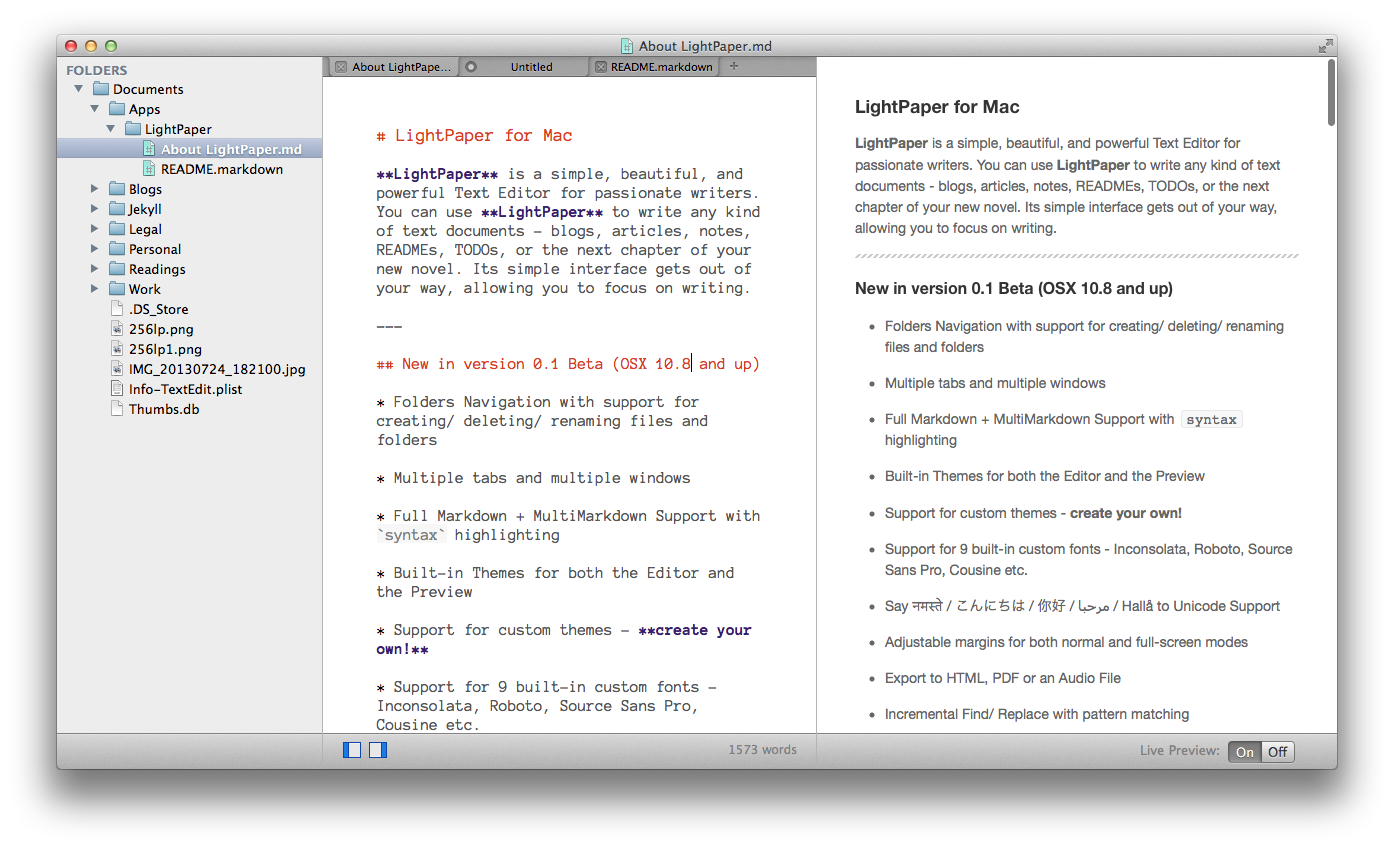Toggle the left sidebar panel icon
Screen dimensions: 1394x848
[352, 749]
